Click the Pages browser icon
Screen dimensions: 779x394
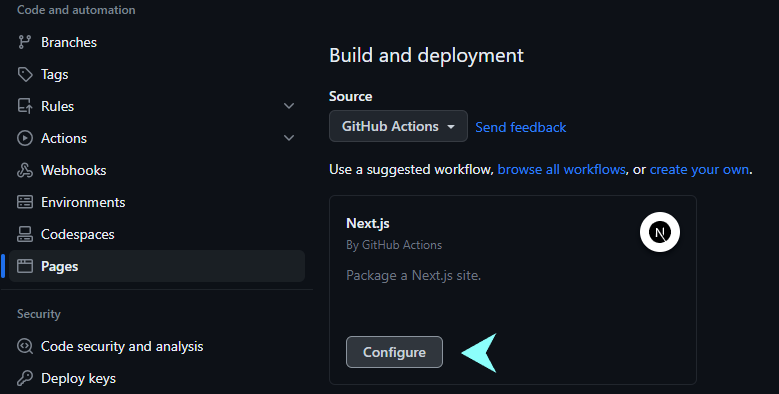25,266
